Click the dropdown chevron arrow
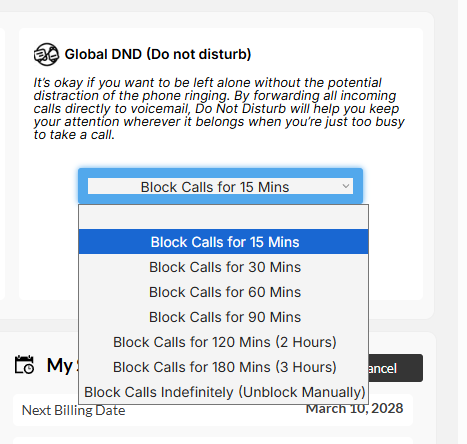The height and width of the screenshot is (444, 467). click(346, 186)
